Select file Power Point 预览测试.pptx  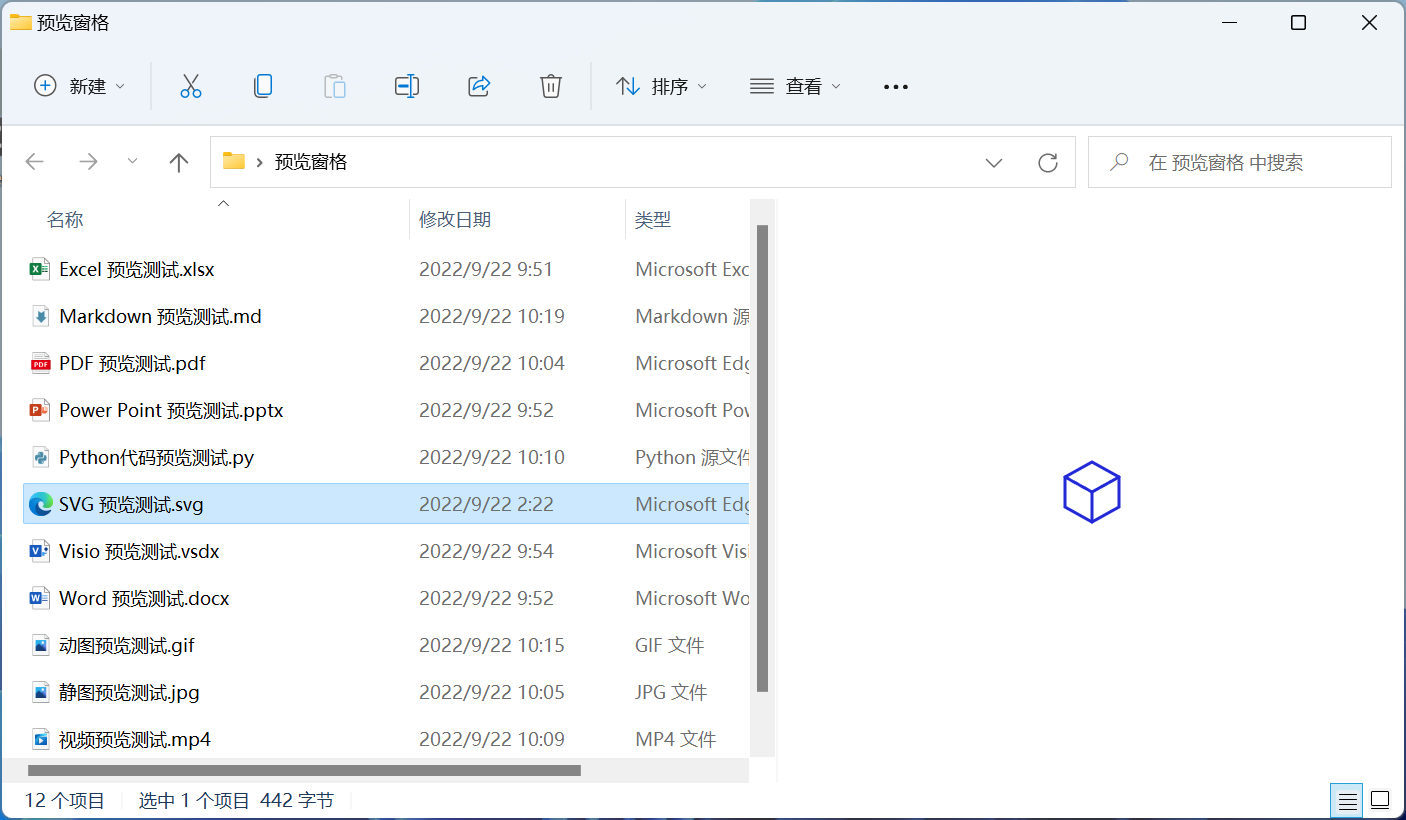pos(172,410)
